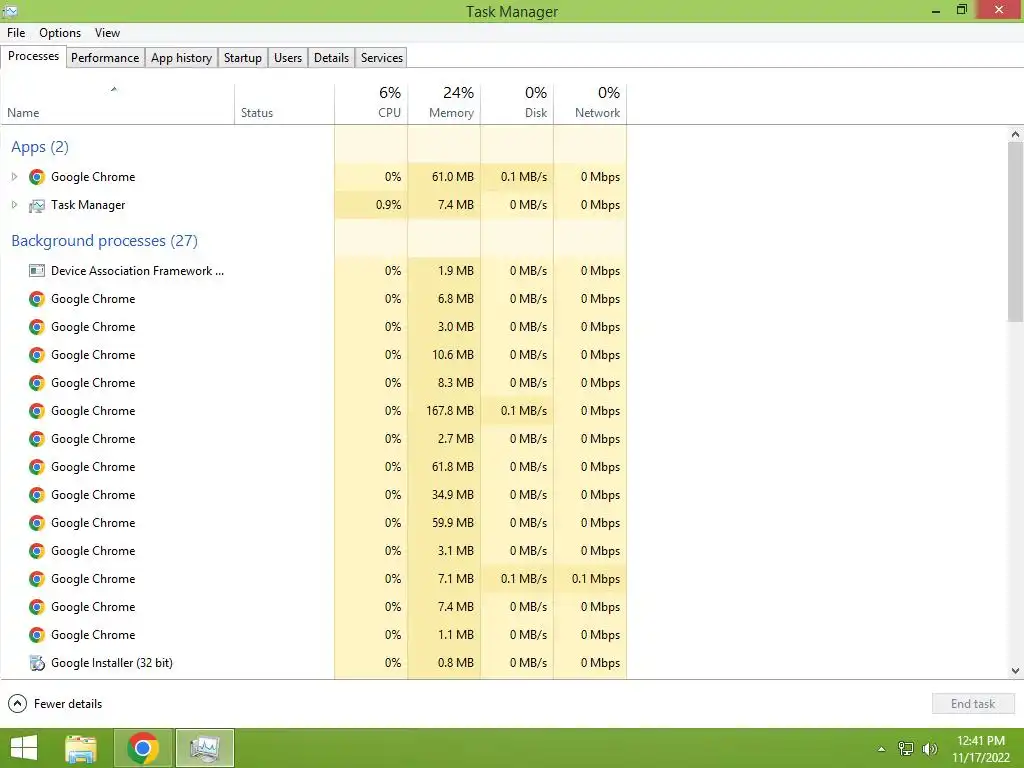Sort processes by Network column

pos(590,103)
